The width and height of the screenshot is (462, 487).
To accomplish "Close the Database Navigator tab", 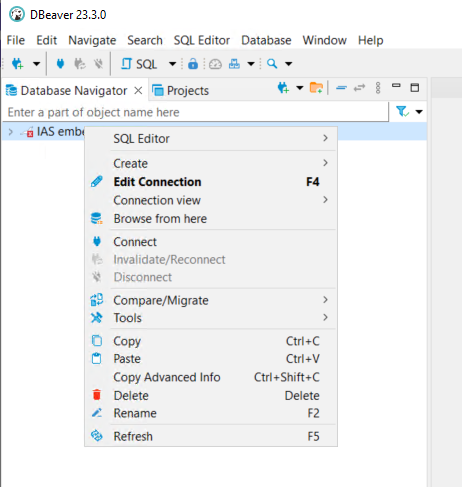I will coord(138,90).
